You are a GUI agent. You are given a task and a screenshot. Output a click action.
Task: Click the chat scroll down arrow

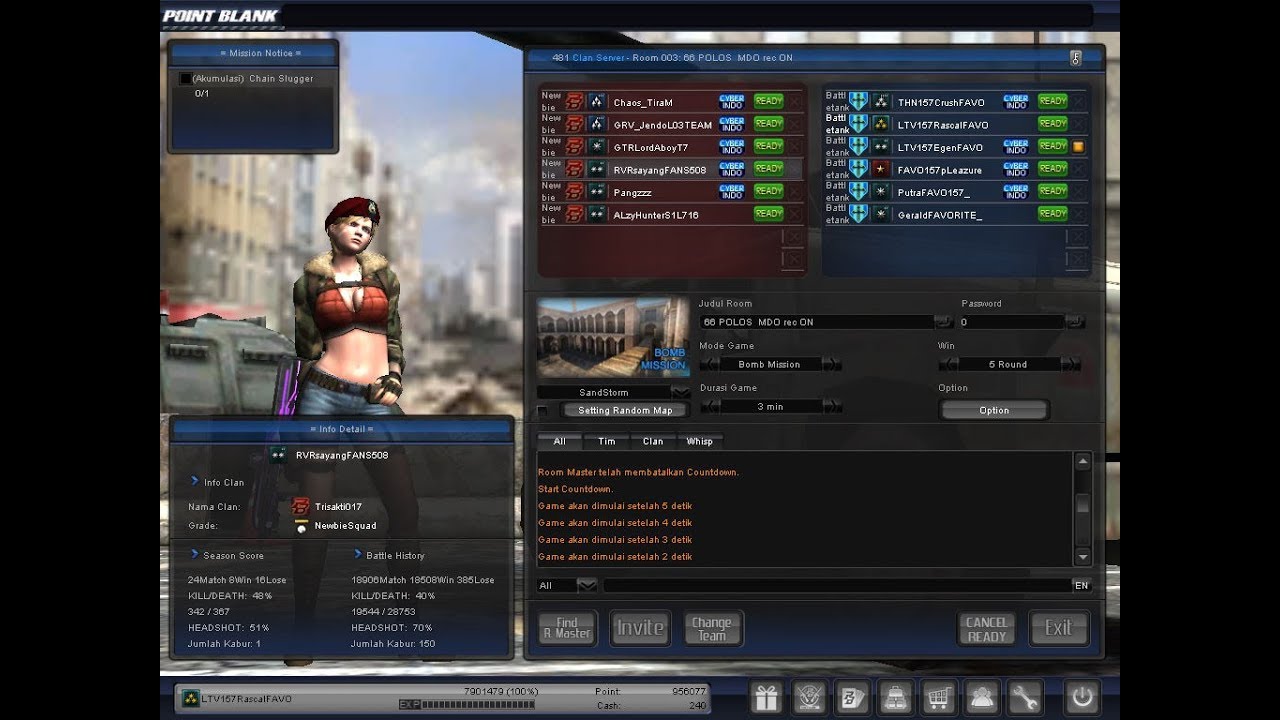point(1083,557)
